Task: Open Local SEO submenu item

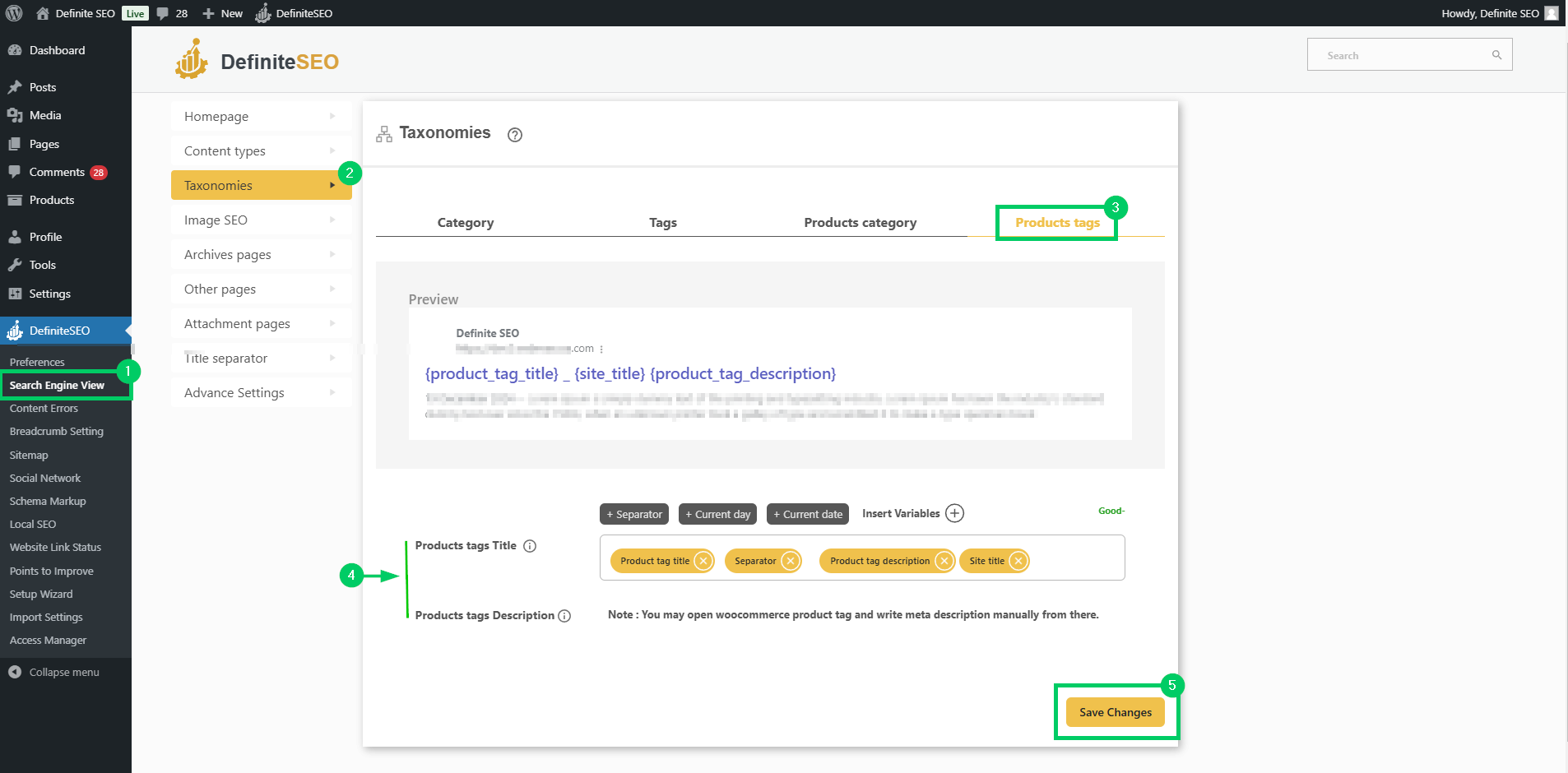Action: click(33, 524)
